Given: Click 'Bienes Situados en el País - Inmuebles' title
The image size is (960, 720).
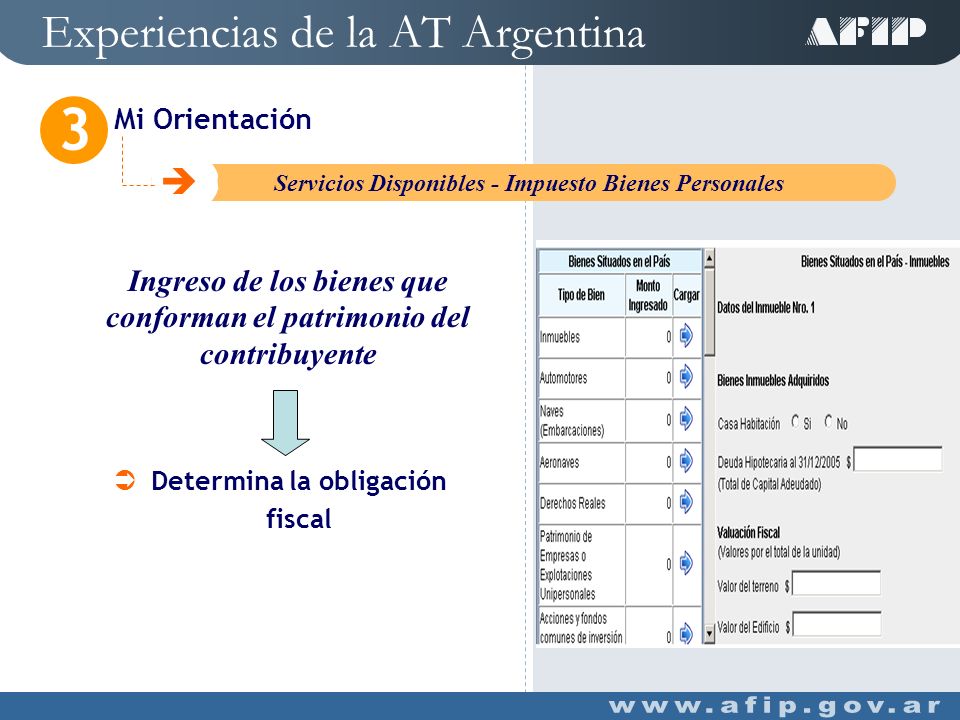Looking at the screenshot, I should click(875, 261).
